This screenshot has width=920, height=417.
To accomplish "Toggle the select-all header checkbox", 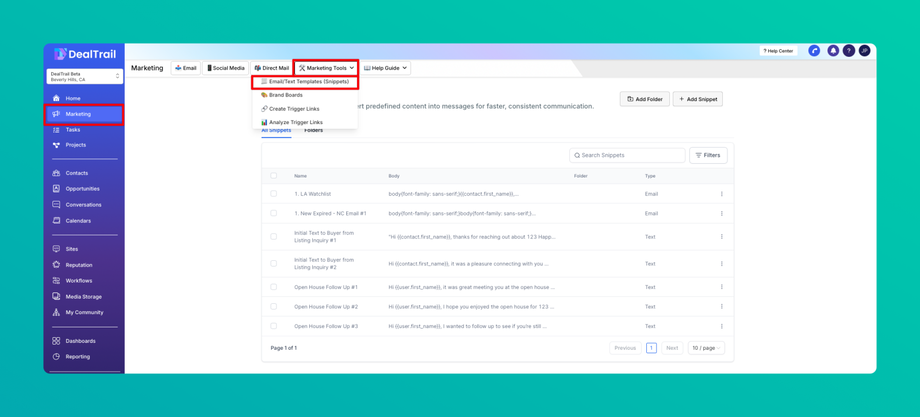I will point(273,175).
